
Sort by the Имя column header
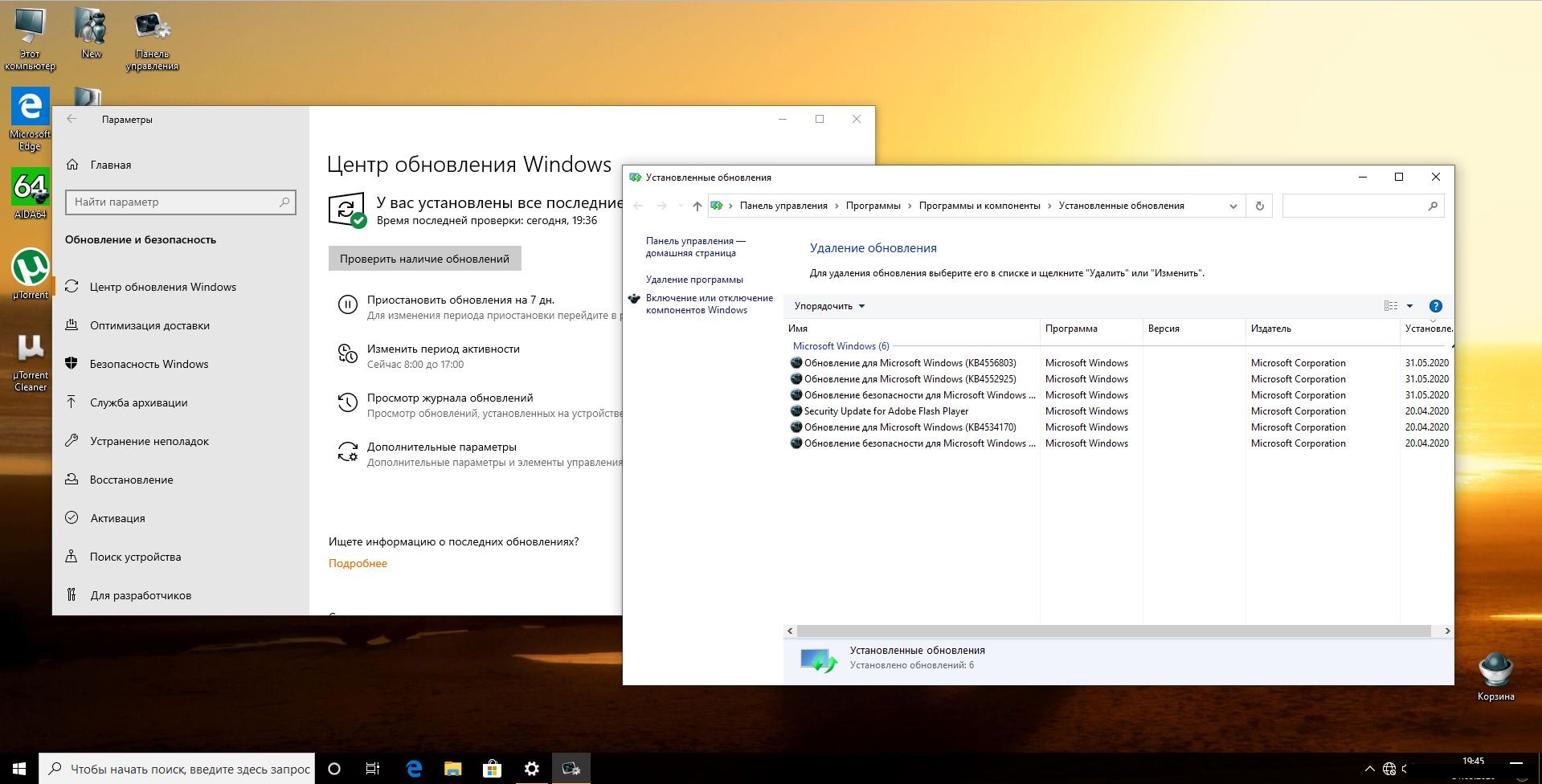(x=911, y=329)
